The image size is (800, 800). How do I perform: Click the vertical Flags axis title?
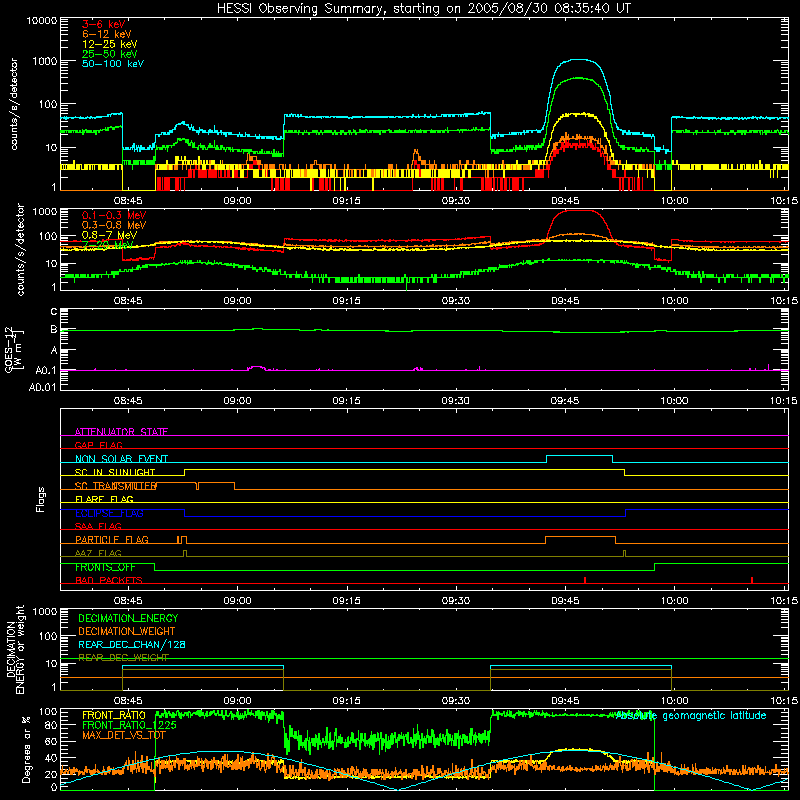40,499
